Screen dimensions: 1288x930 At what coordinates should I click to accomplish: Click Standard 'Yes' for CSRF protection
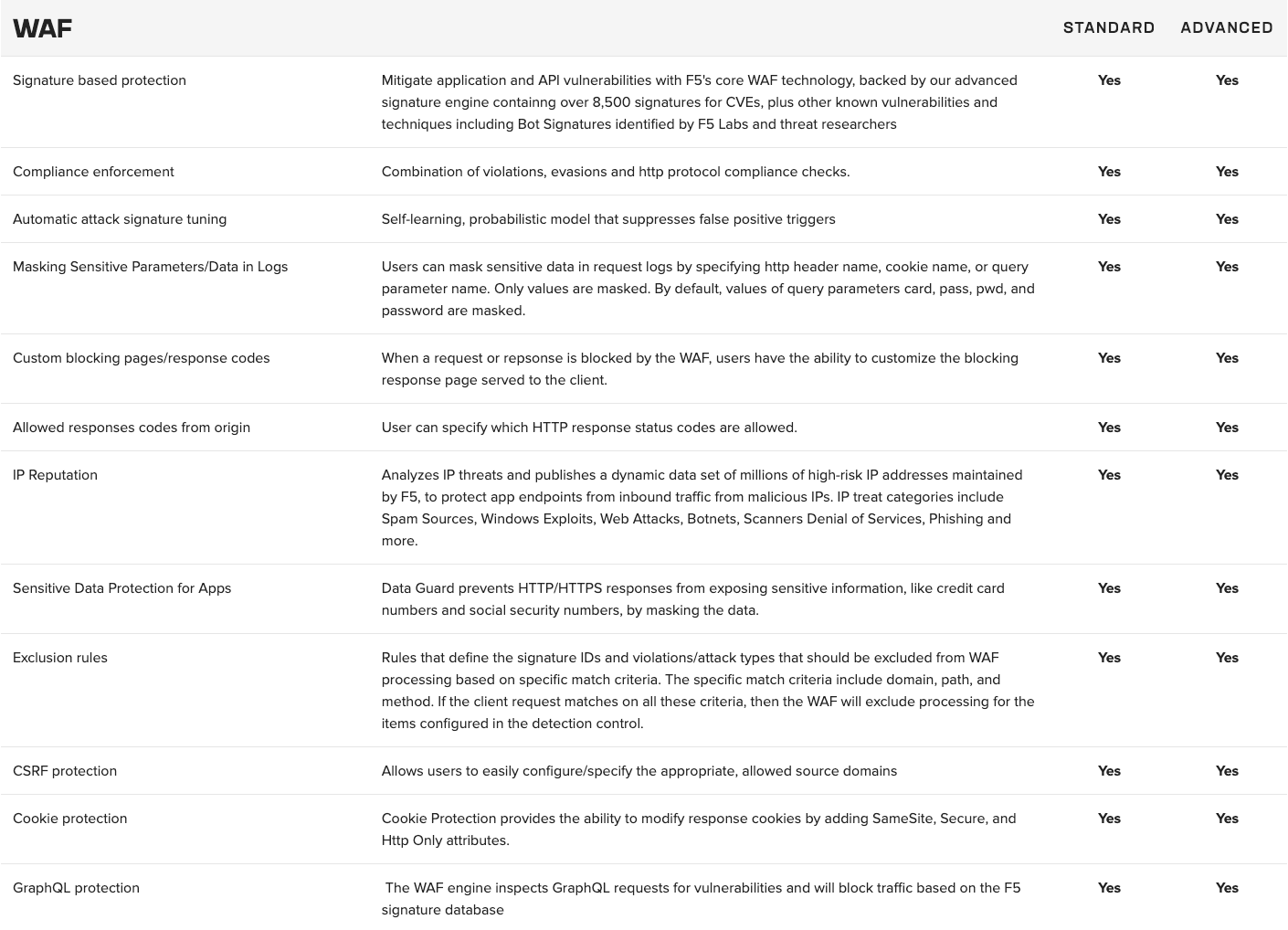pos(1109,771)
